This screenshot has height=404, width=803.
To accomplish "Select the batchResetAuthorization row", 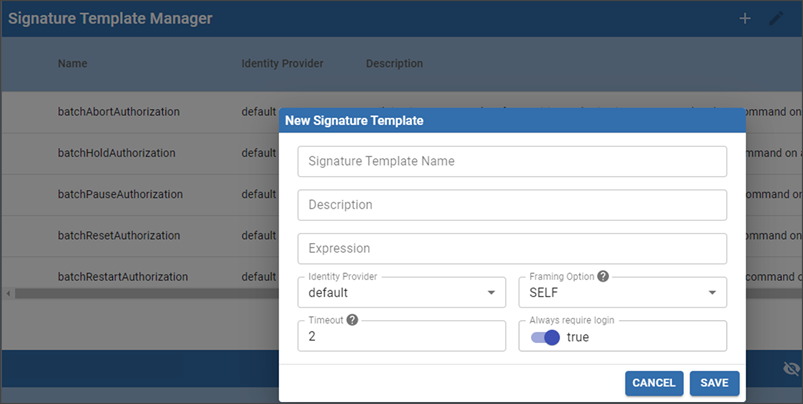I will pos(119,235).
